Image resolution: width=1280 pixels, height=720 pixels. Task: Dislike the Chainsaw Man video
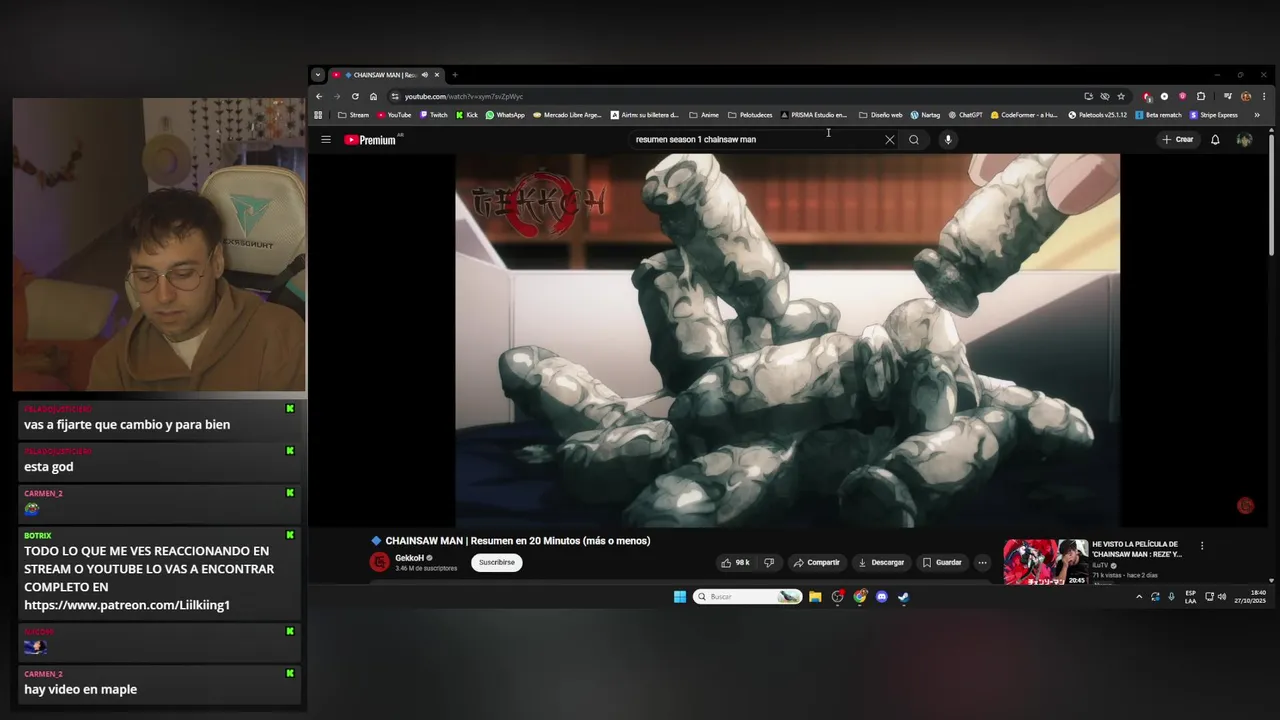pos(768,563)
